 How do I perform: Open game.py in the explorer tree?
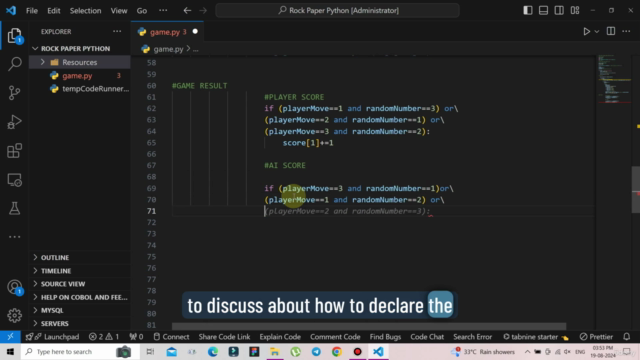click(80, 76)
